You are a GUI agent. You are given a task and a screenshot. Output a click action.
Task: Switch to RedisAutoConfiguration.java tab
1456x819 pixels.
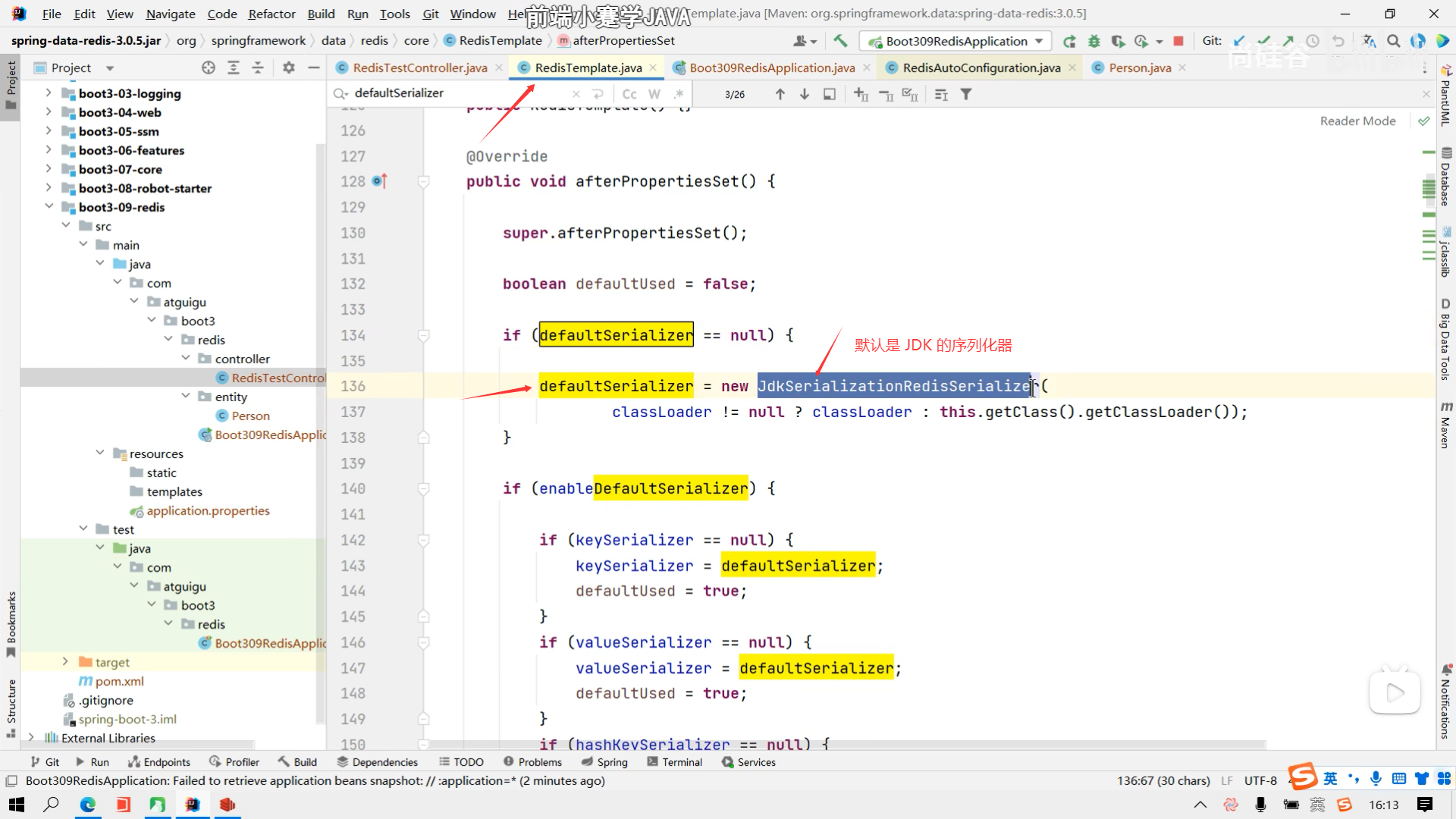click(981, 67)
